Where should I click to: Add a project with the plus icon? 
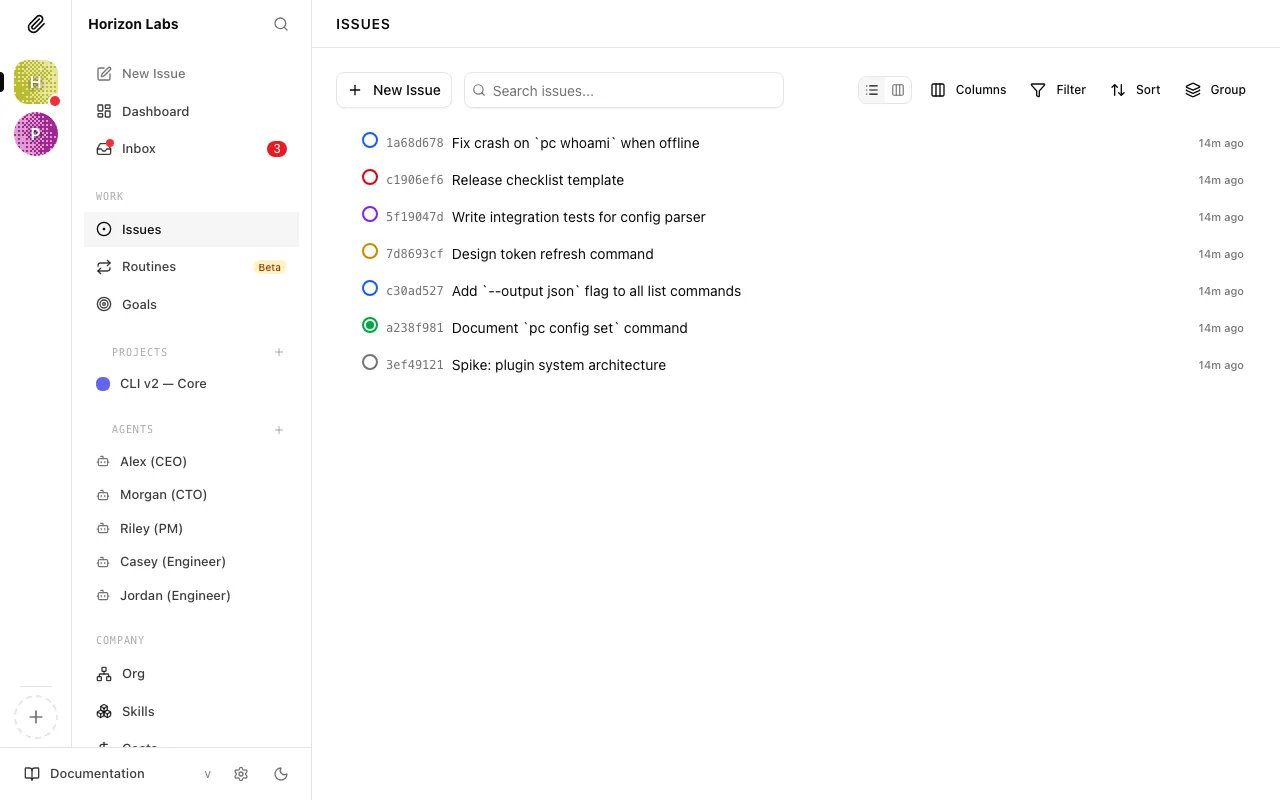[279, 352]
